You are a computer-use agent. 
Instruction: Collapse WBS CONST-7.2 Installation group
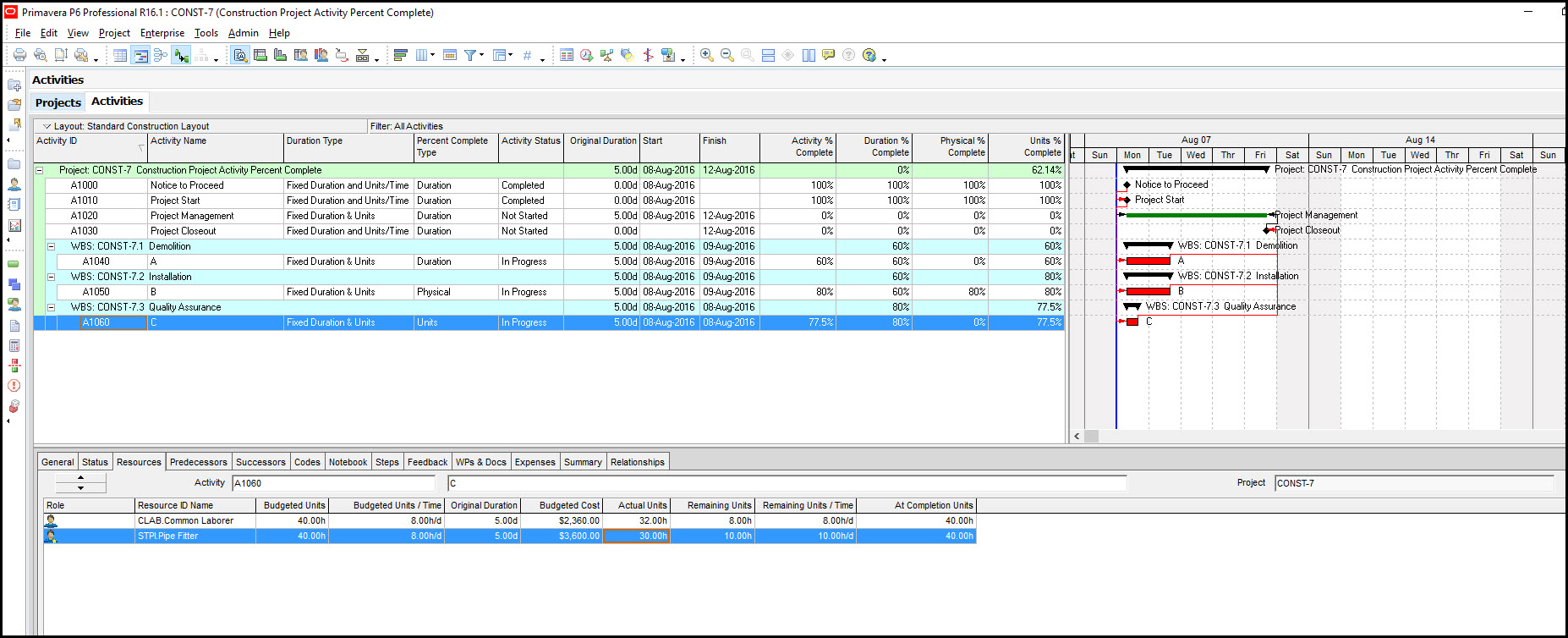(x=51, y=277)
